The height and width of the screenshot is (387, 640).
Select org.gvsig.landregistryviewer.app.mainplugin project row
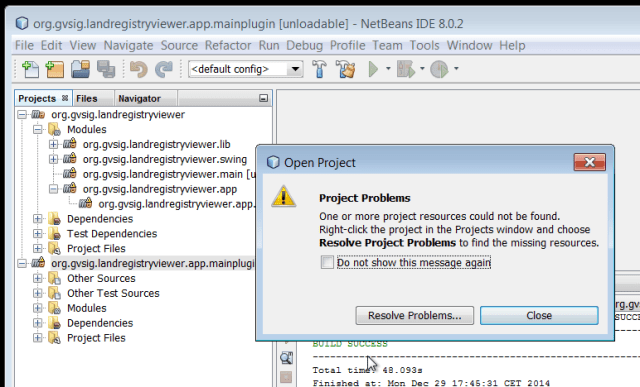152,263
